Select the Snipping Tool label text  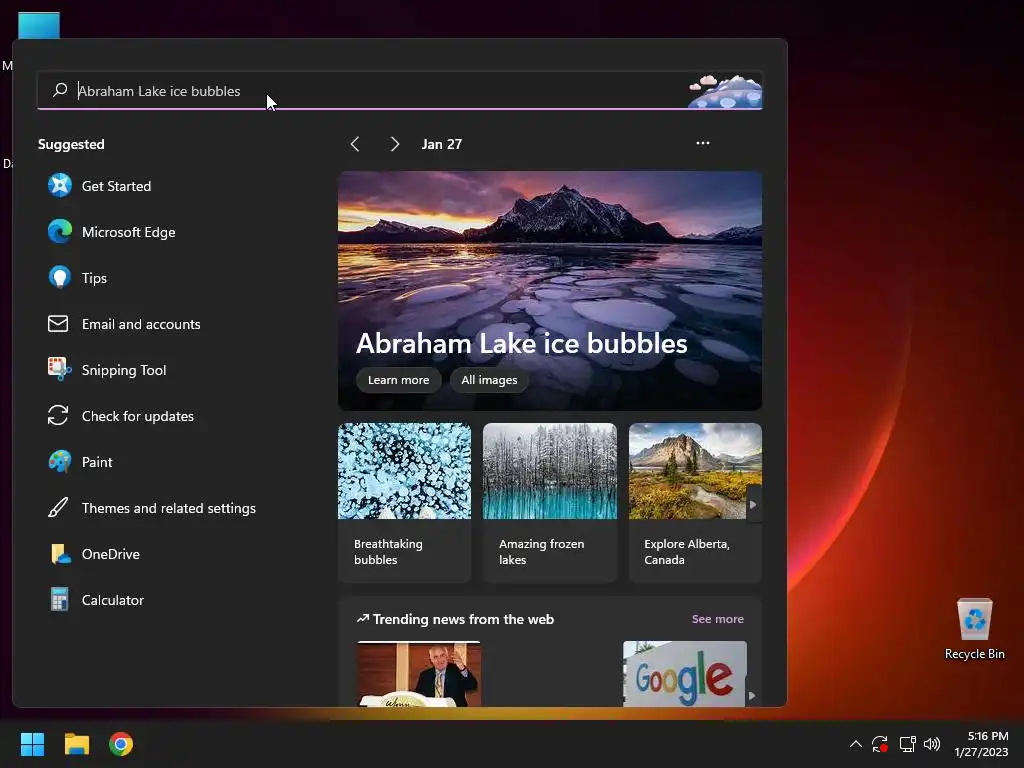coord(124,370)
